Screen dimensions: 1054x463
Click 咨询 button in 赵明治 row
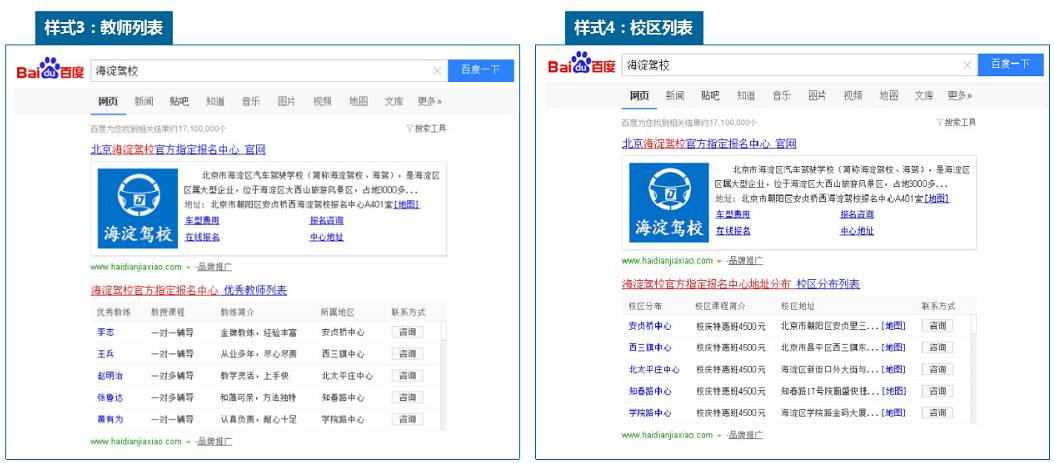(407, 375)
